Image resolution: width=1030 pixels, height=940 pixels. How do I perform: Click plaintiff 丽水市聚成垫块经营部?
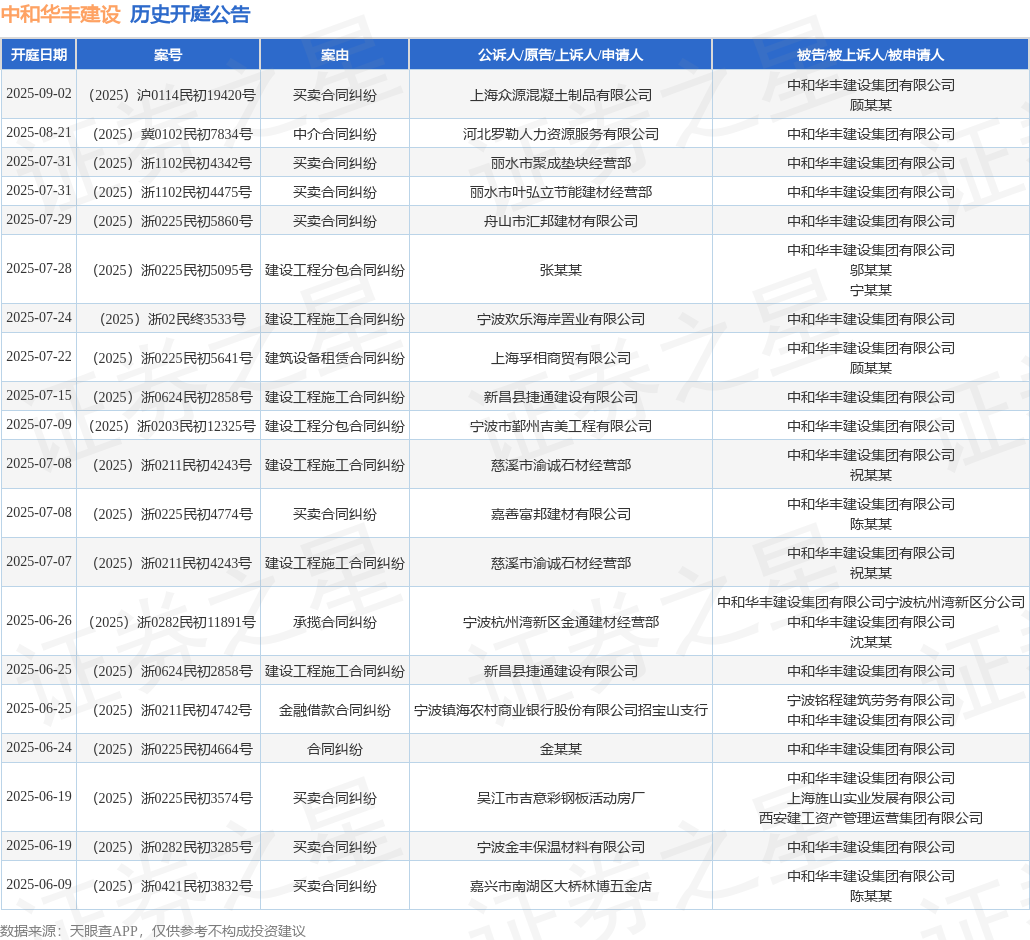click(x=560, y=163)
